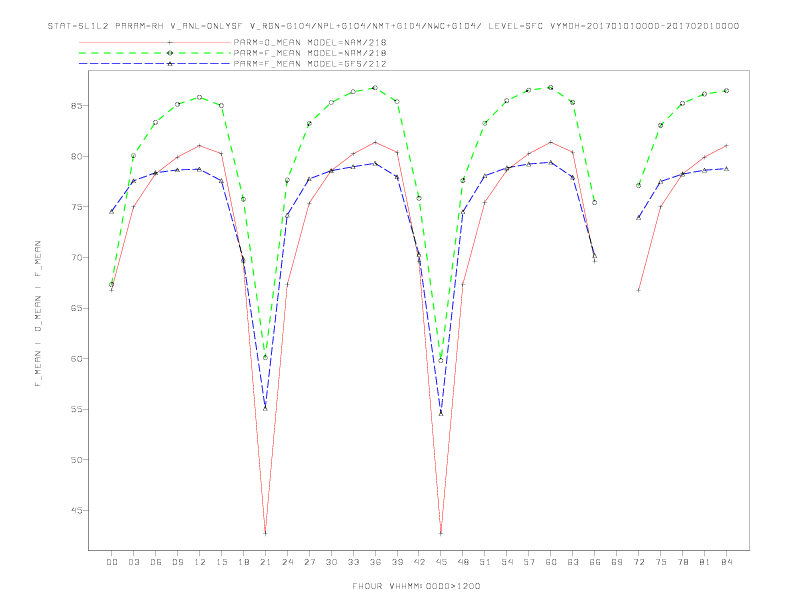The width and height of the screenshot is (792, 612).
Task: Click x-axis tick label 09
Action: click(x=177, y=562)
